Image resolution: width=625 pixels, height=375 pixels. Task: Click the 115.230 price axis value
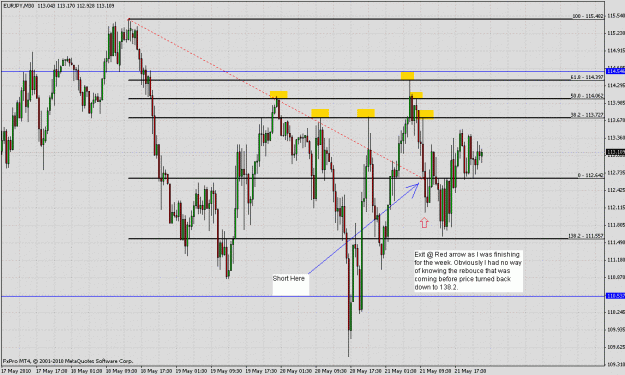[616, 33]
